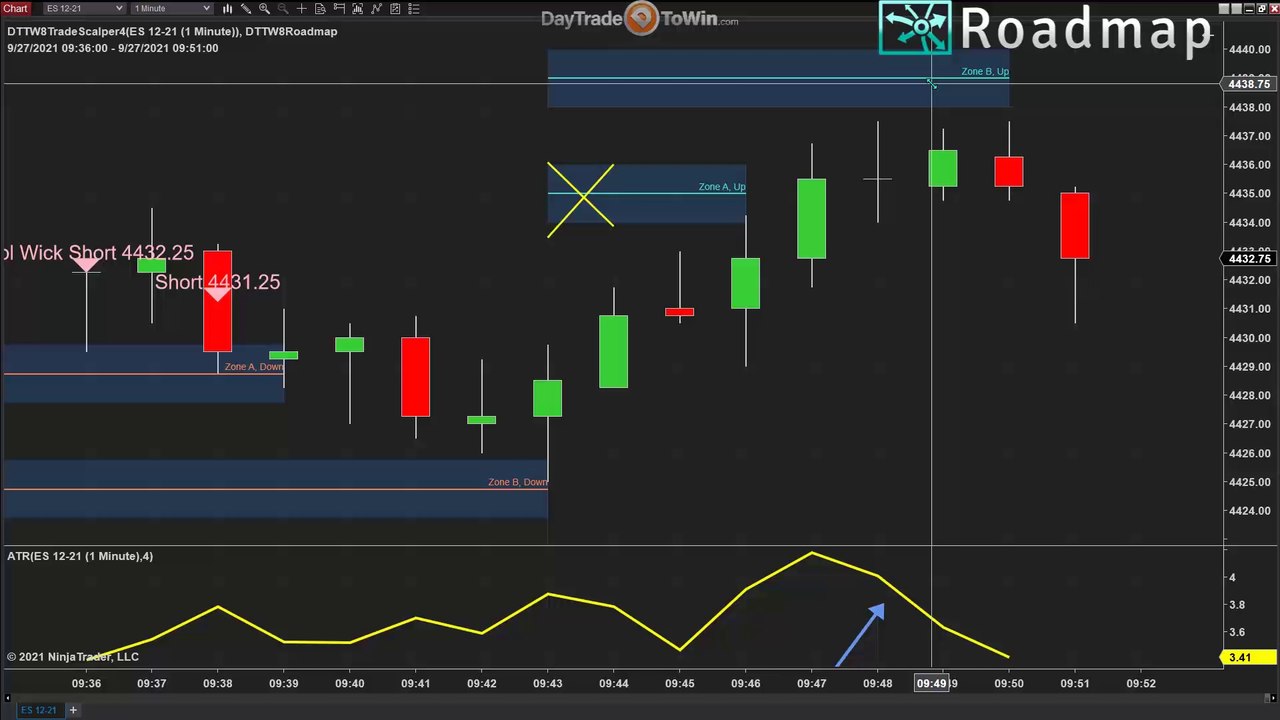Image resolution: width=1280 pixels, height=720 pixels.
Task: Open the pencil drawing tools icon
Action: pos(246,8)
